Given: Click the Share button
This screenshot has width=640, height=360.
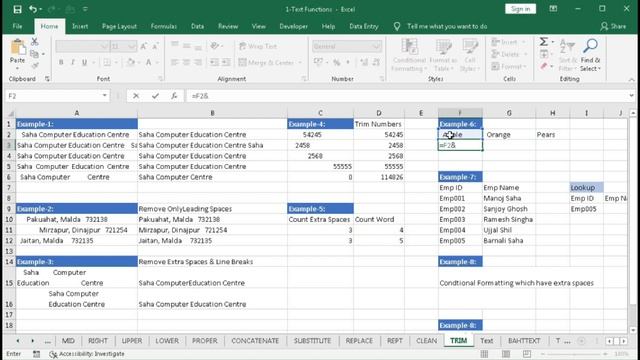Looking at the screenshot, I should click(613, 26).
